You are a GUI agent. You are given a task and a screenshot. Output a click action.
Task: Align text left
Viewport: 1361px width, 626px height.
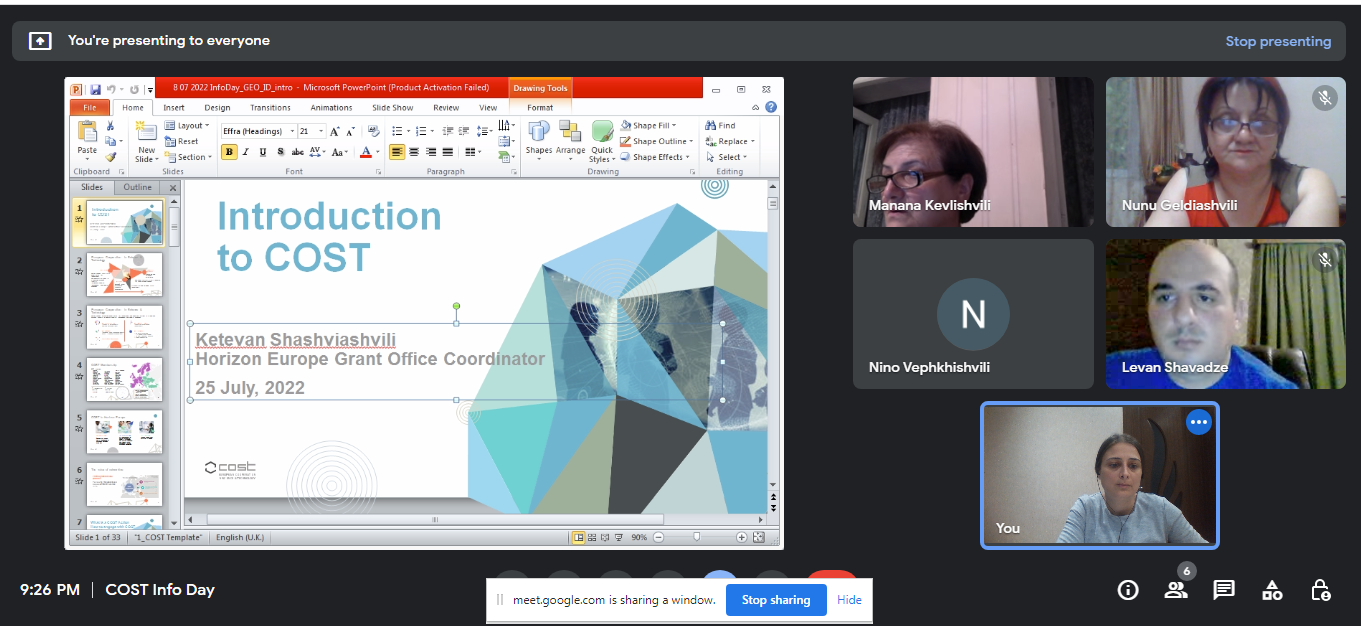tap(397, 152)
